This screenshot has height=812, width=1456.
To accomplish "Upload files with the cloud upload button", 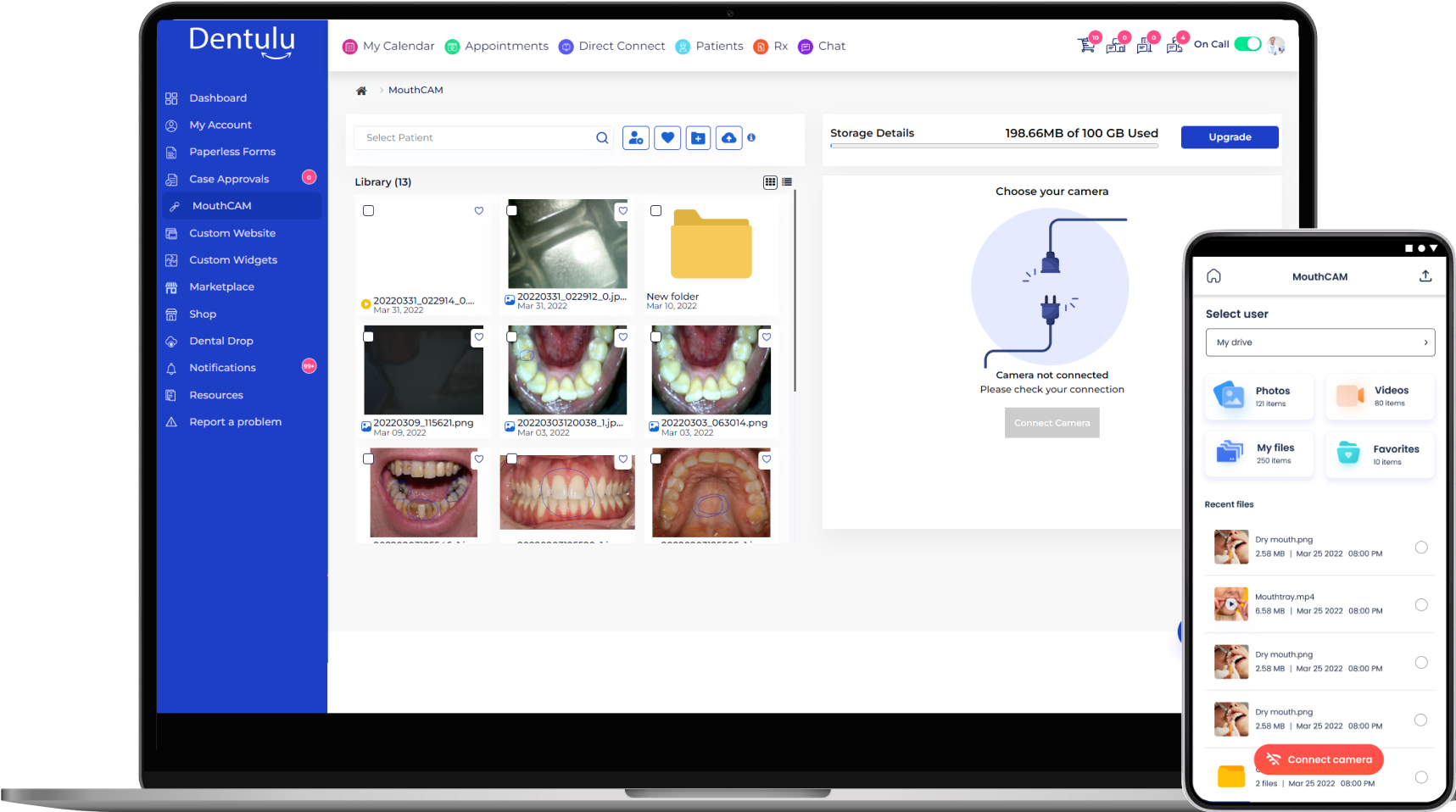I will 729,137.
